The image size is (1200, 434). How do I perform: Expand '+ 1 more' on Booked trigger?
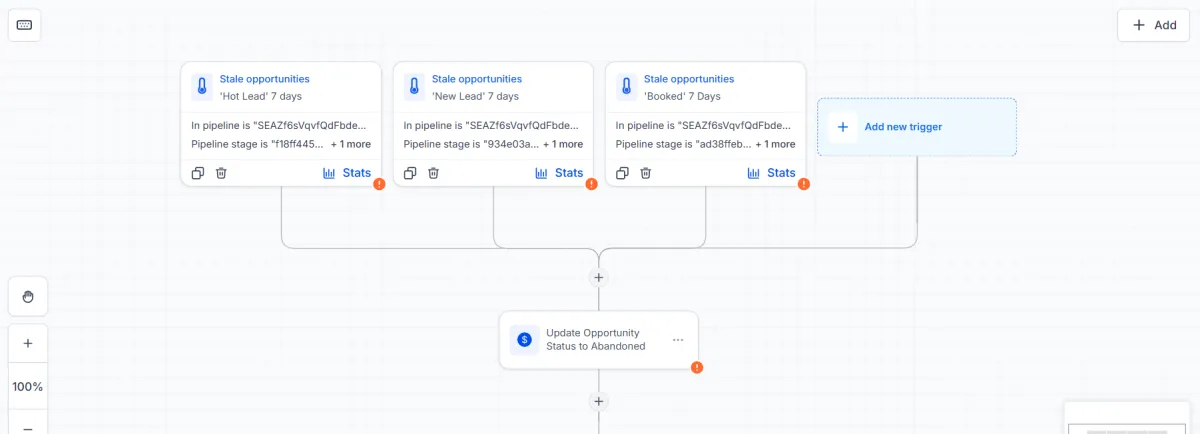(775, 144)
